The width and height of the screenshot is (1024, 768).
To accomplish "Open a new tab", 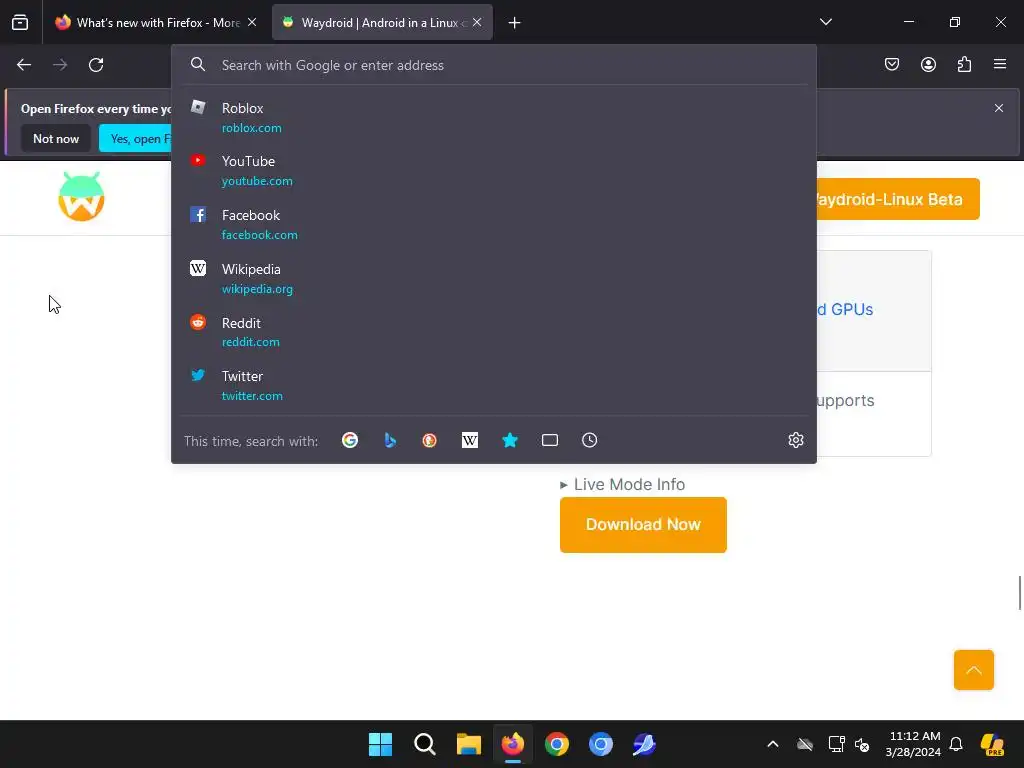I will click(515, 23).
